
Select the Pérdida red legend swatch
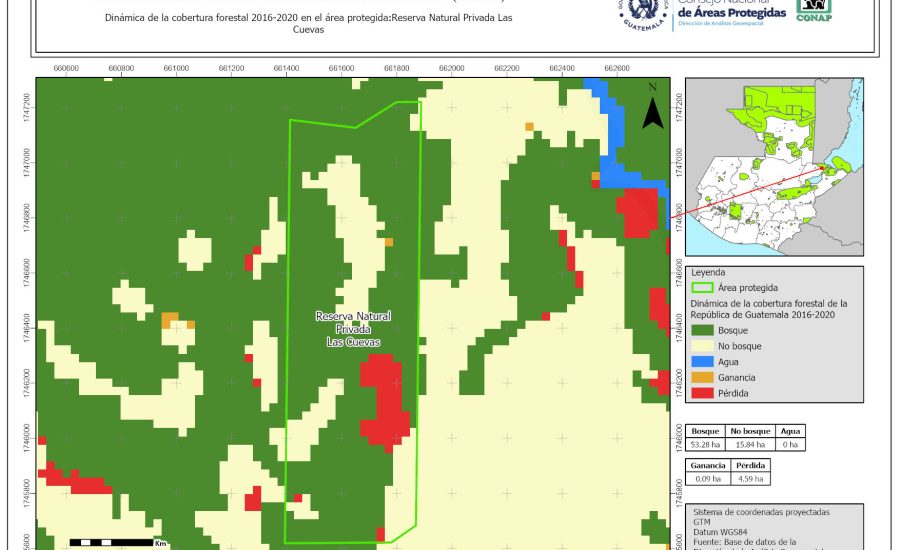coord(702,393)
